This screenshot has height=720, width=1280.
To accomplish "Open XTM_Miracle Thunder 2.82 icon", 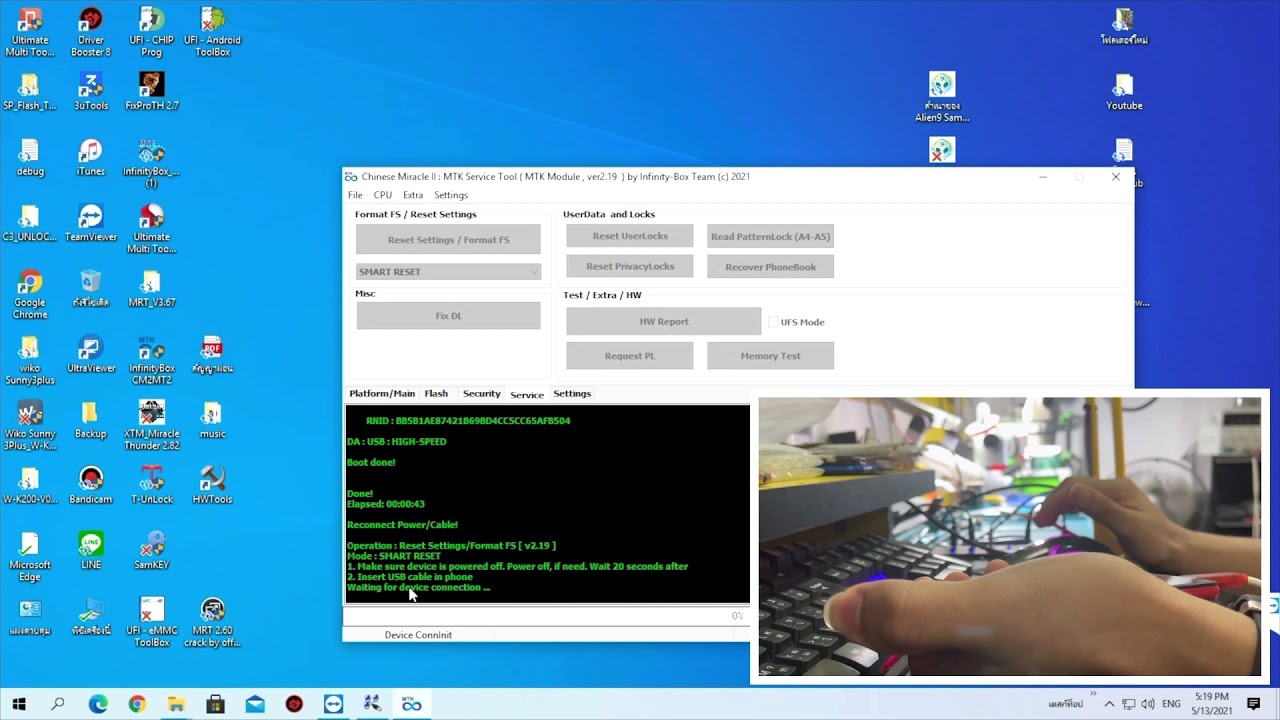I will coord(152,425).
